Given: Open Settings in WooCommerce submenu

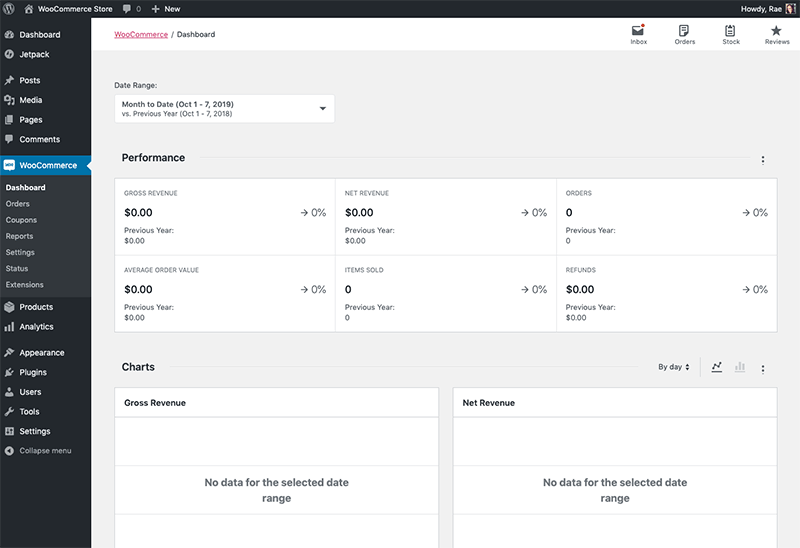Looking at the screenshot, I should click(20, 252).
